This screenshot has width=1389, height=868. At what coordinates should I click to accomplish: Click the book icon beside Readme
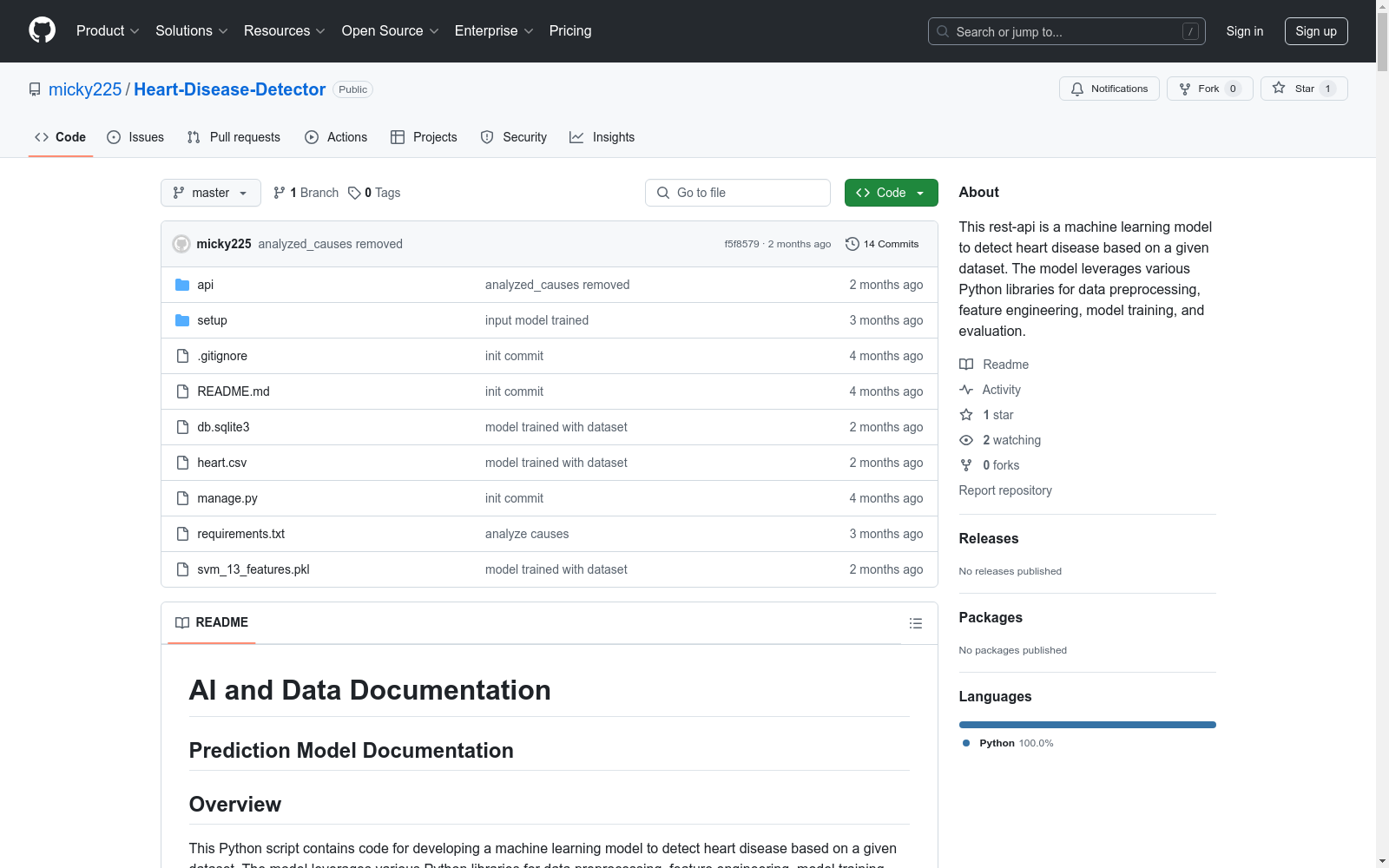(966, 365)
